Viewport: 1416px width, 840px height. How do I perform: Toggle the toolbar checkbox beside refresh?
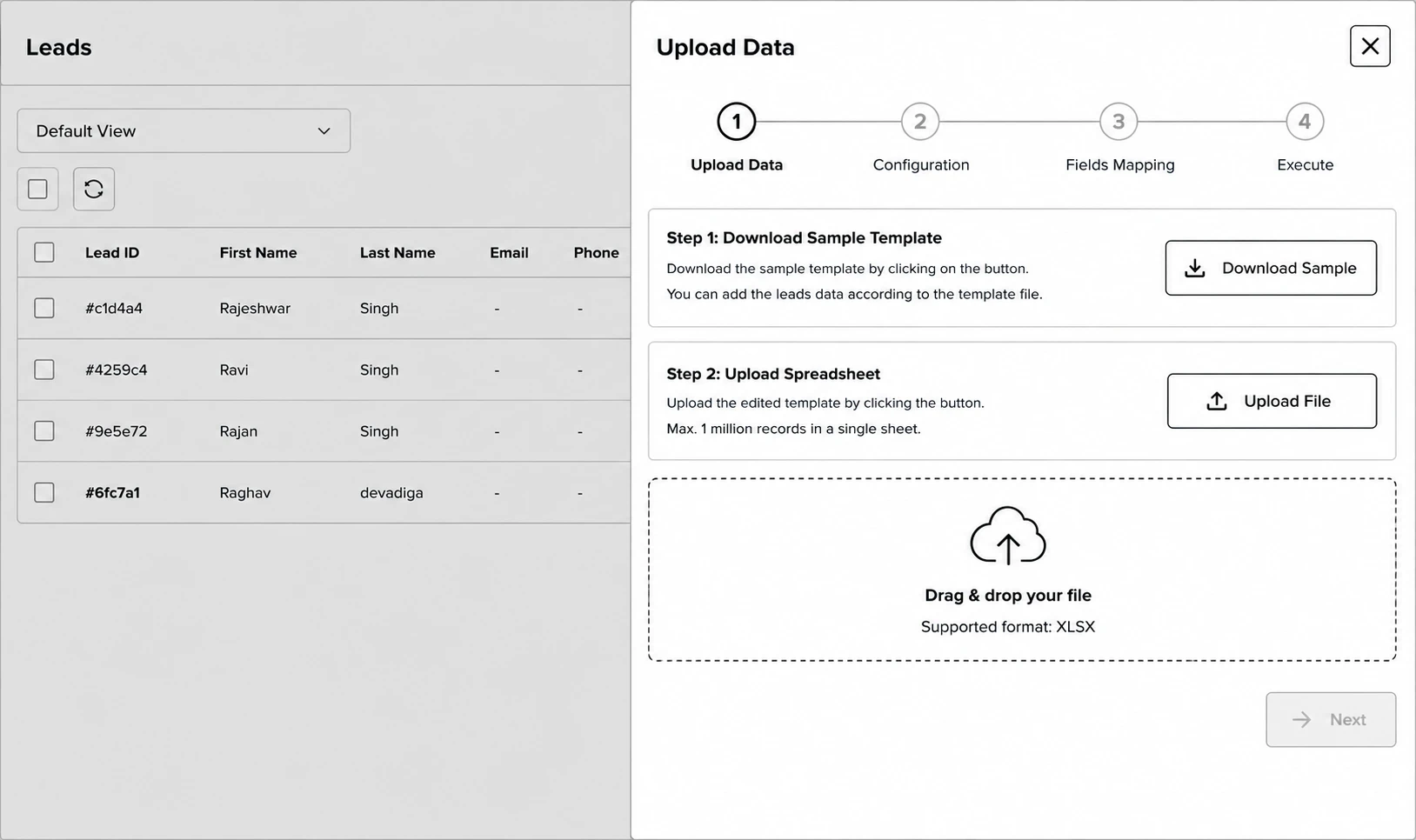click(37, 189)
